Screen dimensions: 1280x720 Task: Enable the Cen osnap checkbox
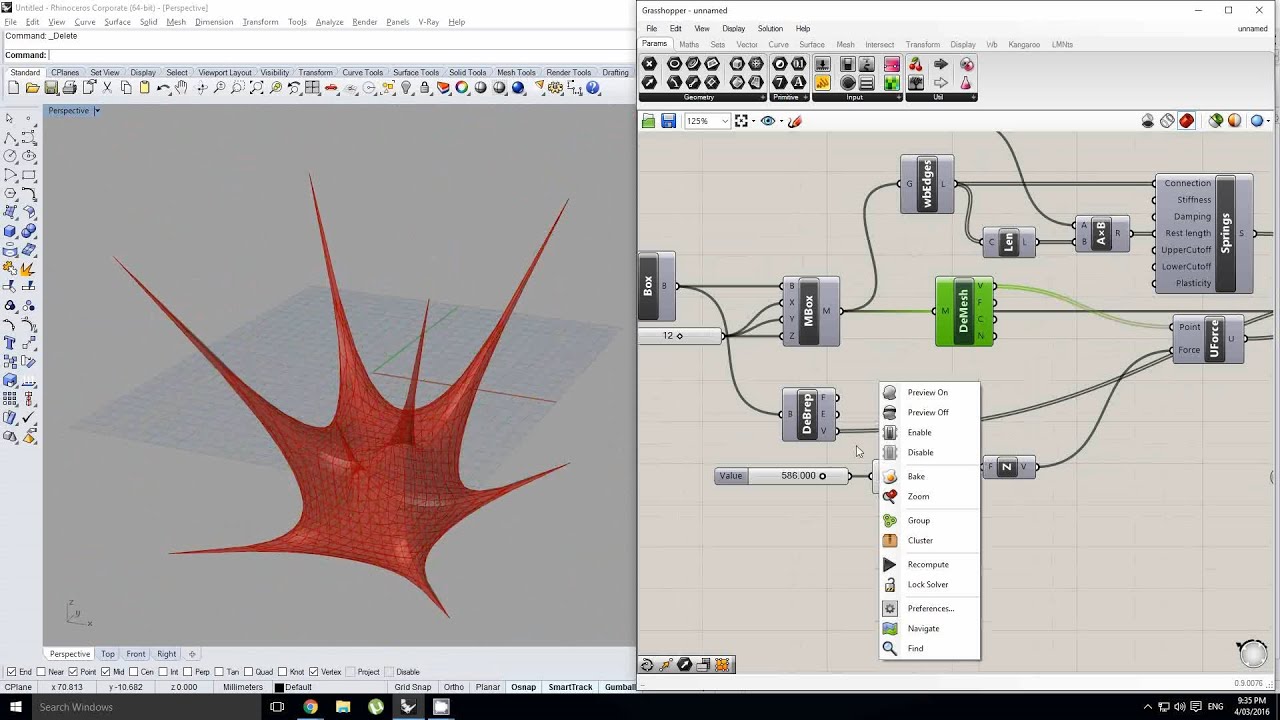tap(134, 672)
